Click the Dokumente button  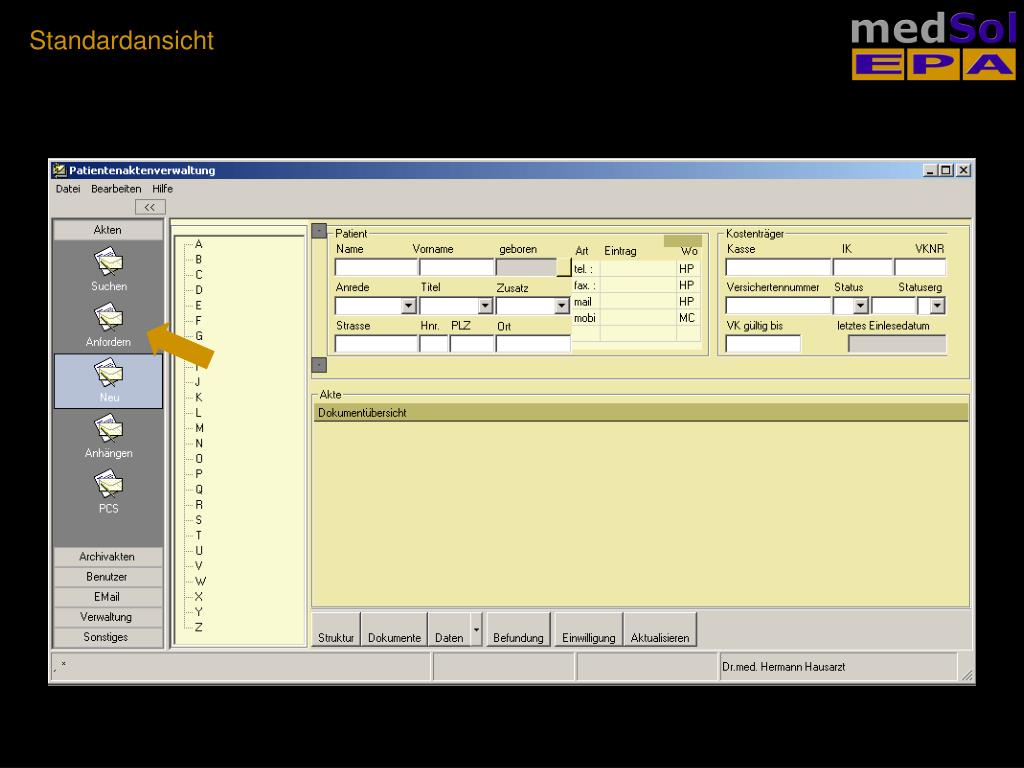(394, 630)
